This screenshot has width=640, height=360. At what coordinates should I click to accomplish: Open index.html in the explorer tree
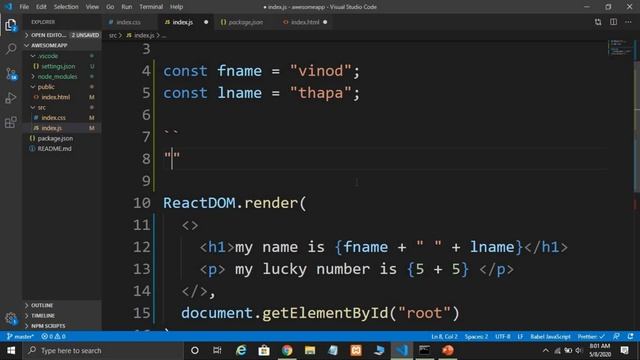[62, 97]
